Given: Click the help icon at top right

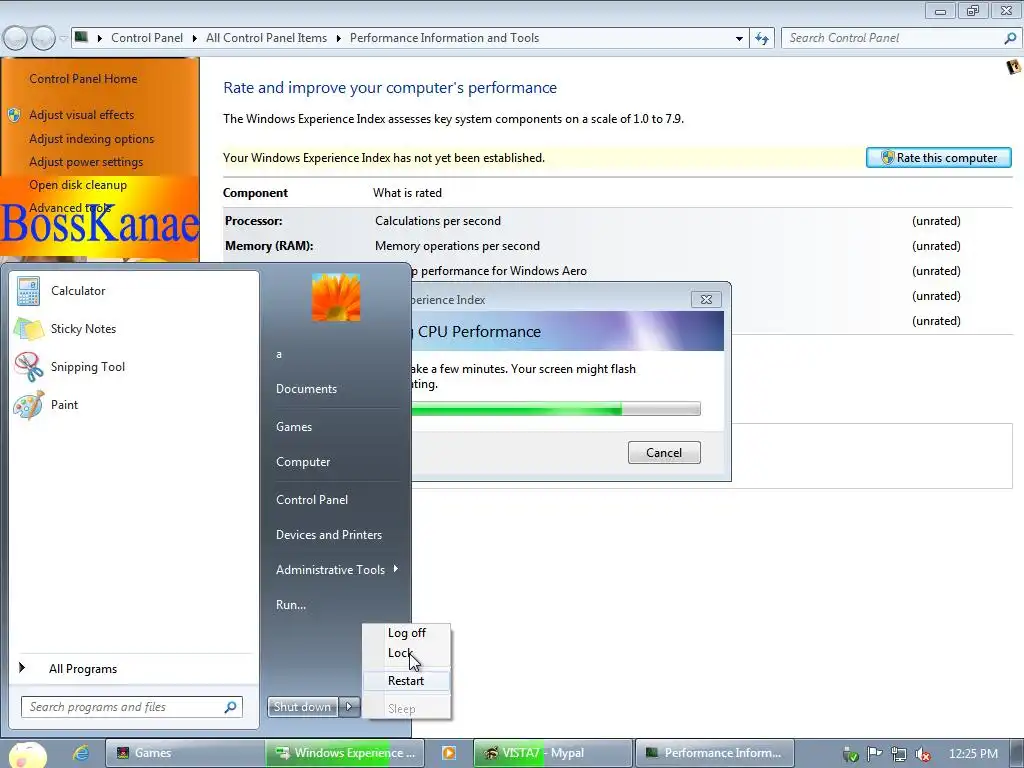Looking at the screenshot, I should tap(1014, 67).
